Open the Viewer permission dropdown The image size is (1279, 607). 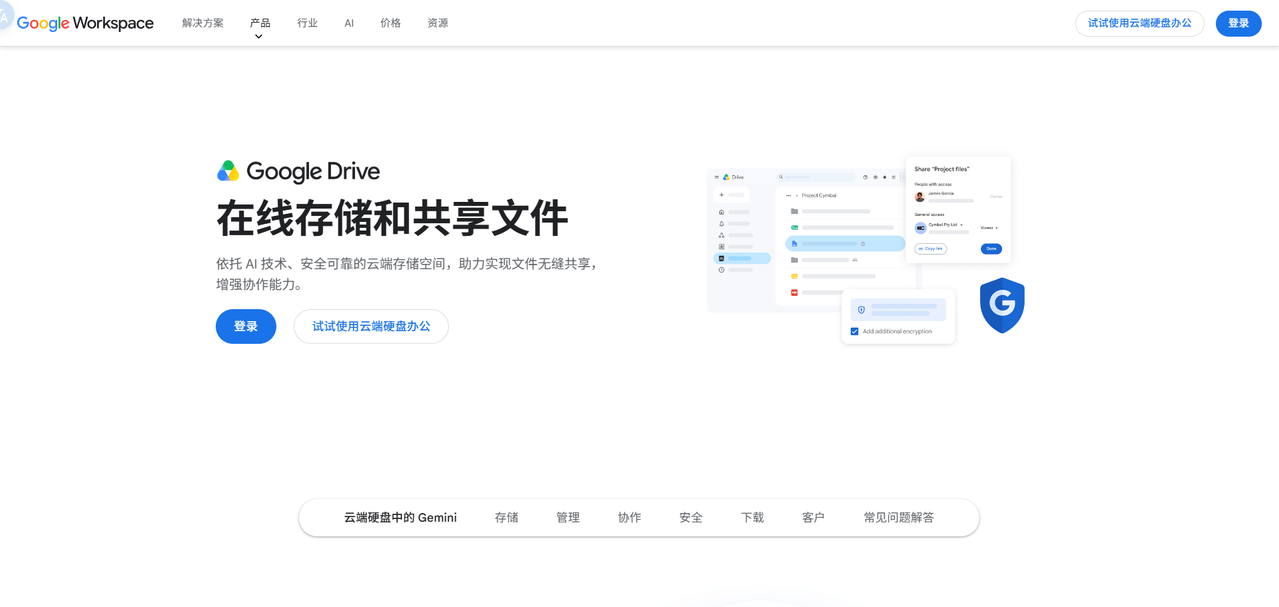[x=989, y=228]
